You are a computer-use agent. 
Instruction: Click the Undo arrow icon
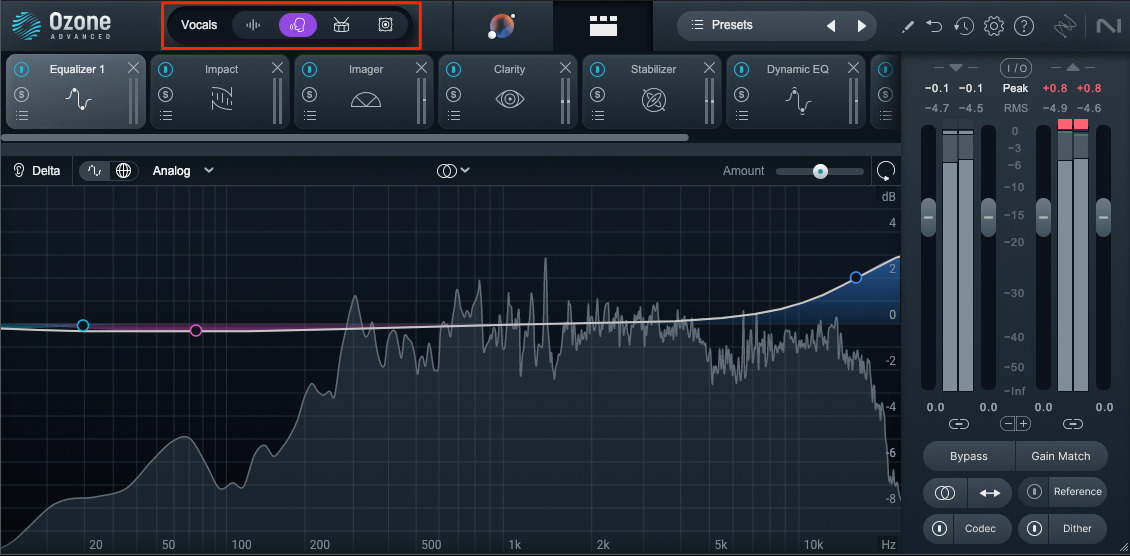click(x=935, y=27)
